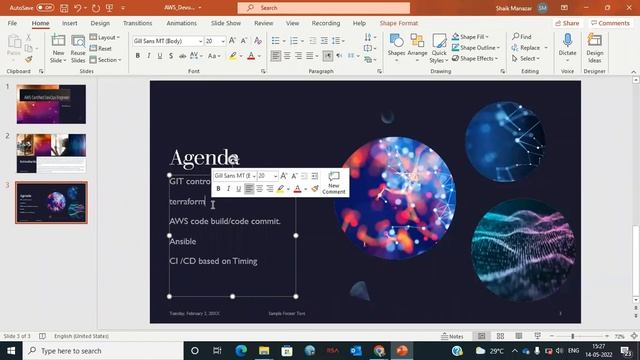
Task: Open the Shape Fill dropdown
Action: click(x=470, y=37)
